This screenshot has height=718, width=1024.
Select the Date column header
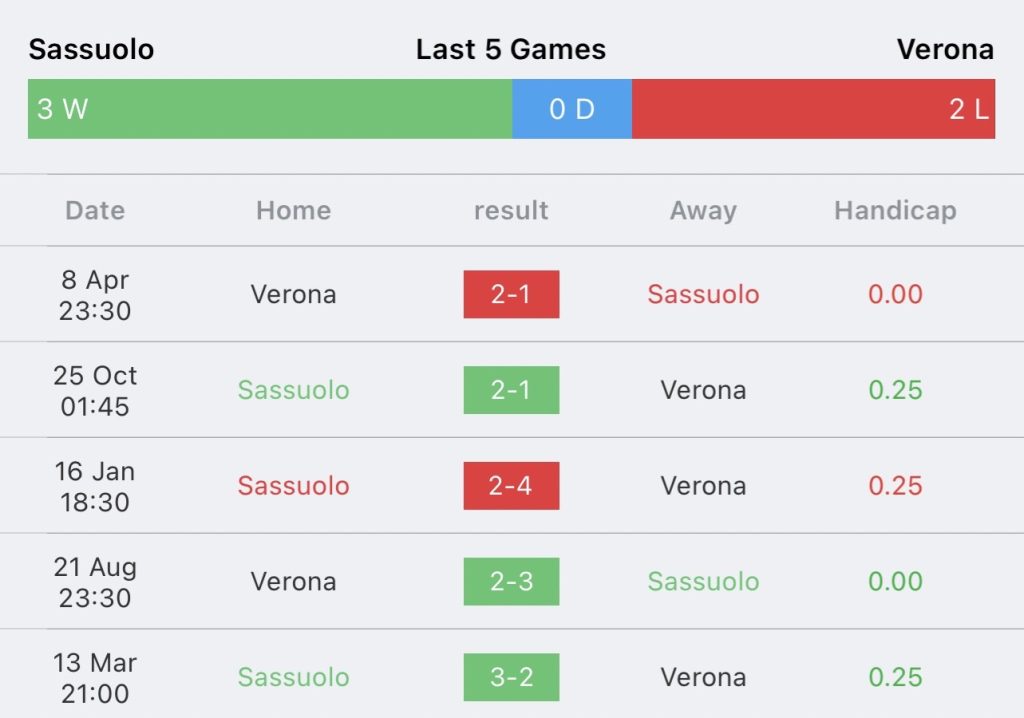click(x=95, y=210)
